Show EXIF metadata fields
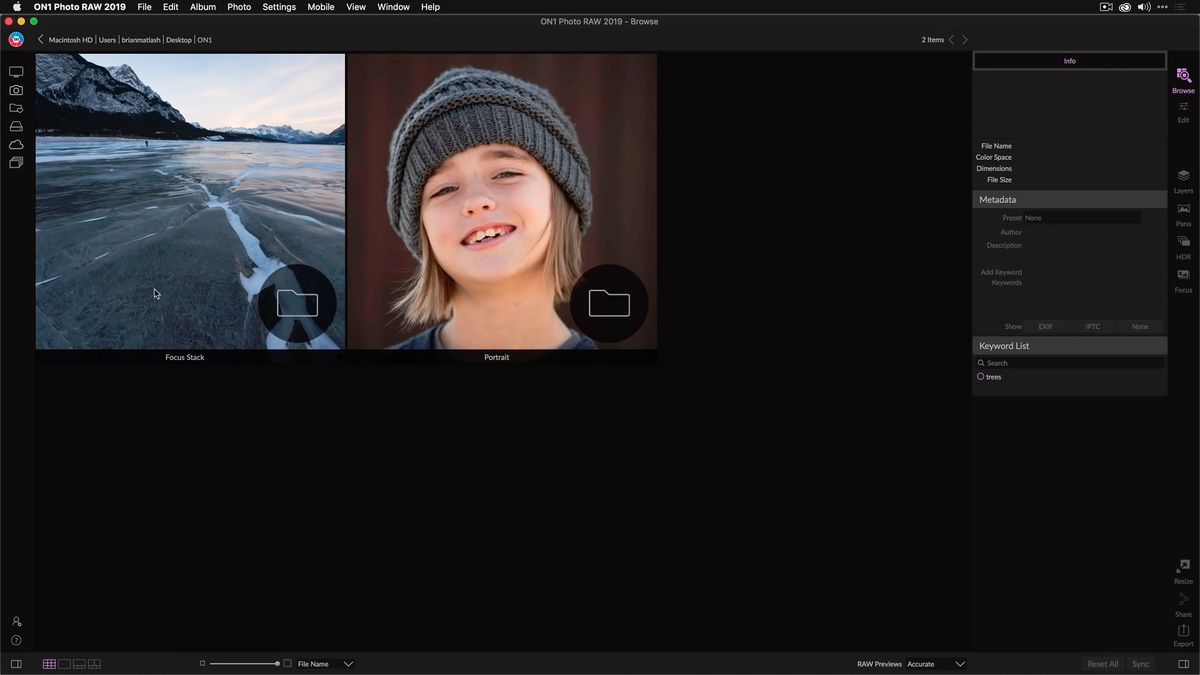 (1045, 326)
